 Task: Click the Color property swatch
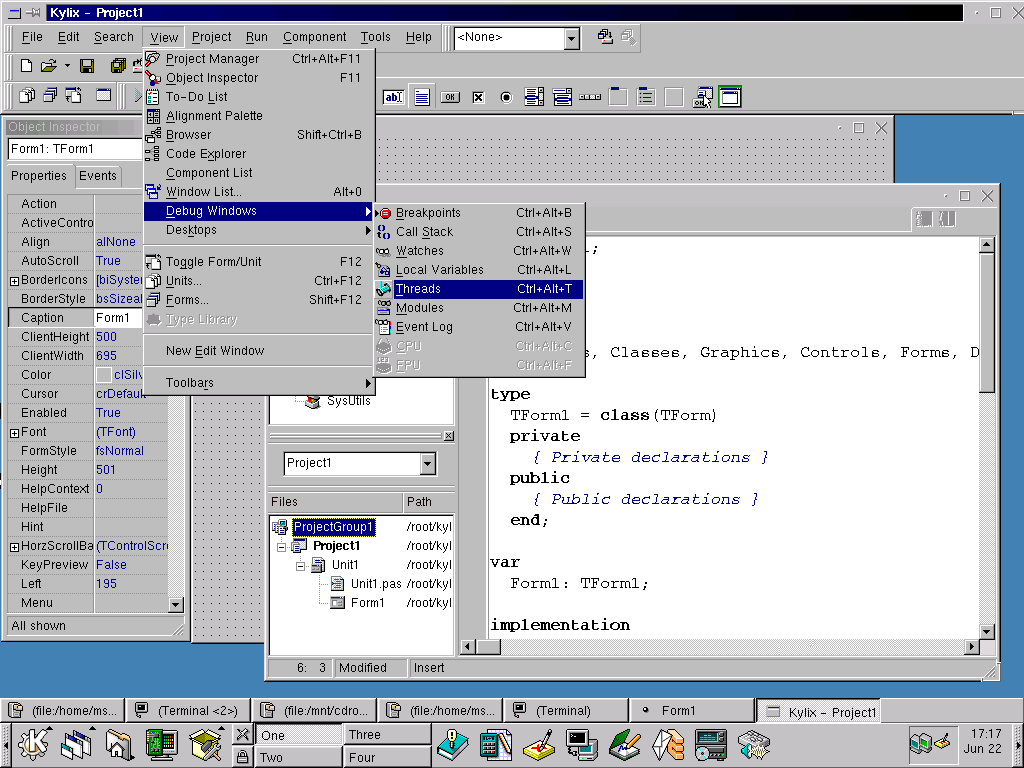point(103,375)
